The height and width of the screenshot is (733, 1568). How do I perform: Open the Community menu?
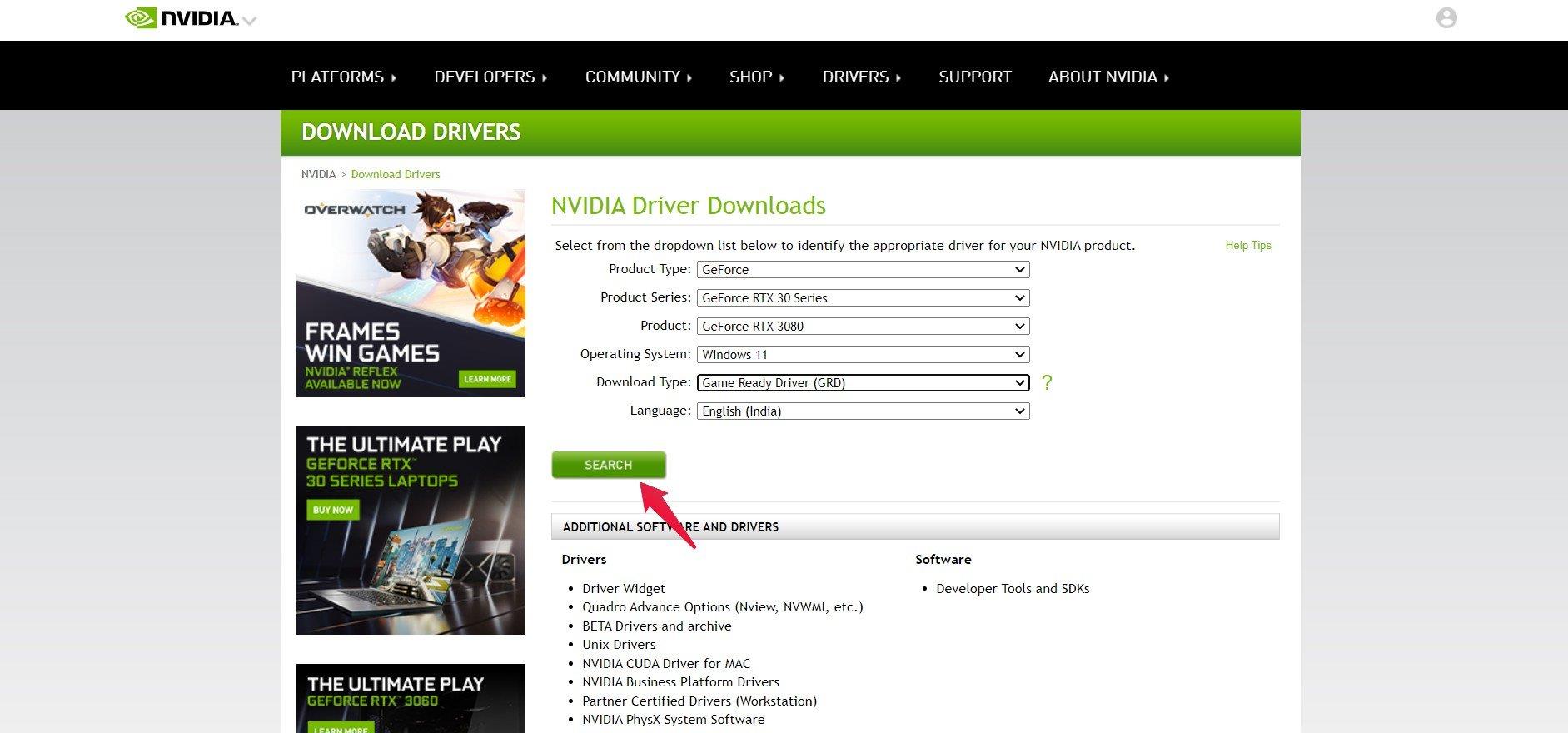[x=639, y=77]
